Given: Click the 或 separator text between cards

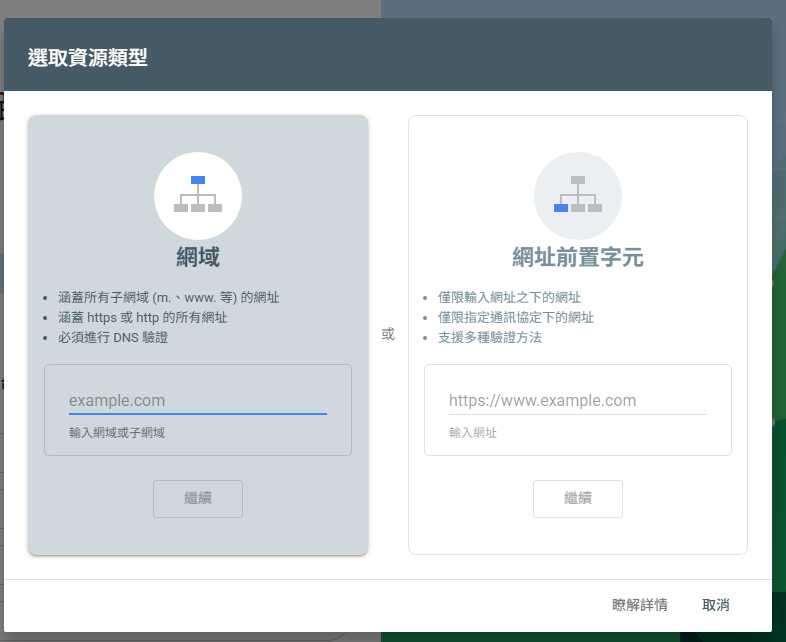Looking at the screenshot, I should (388, 334).
